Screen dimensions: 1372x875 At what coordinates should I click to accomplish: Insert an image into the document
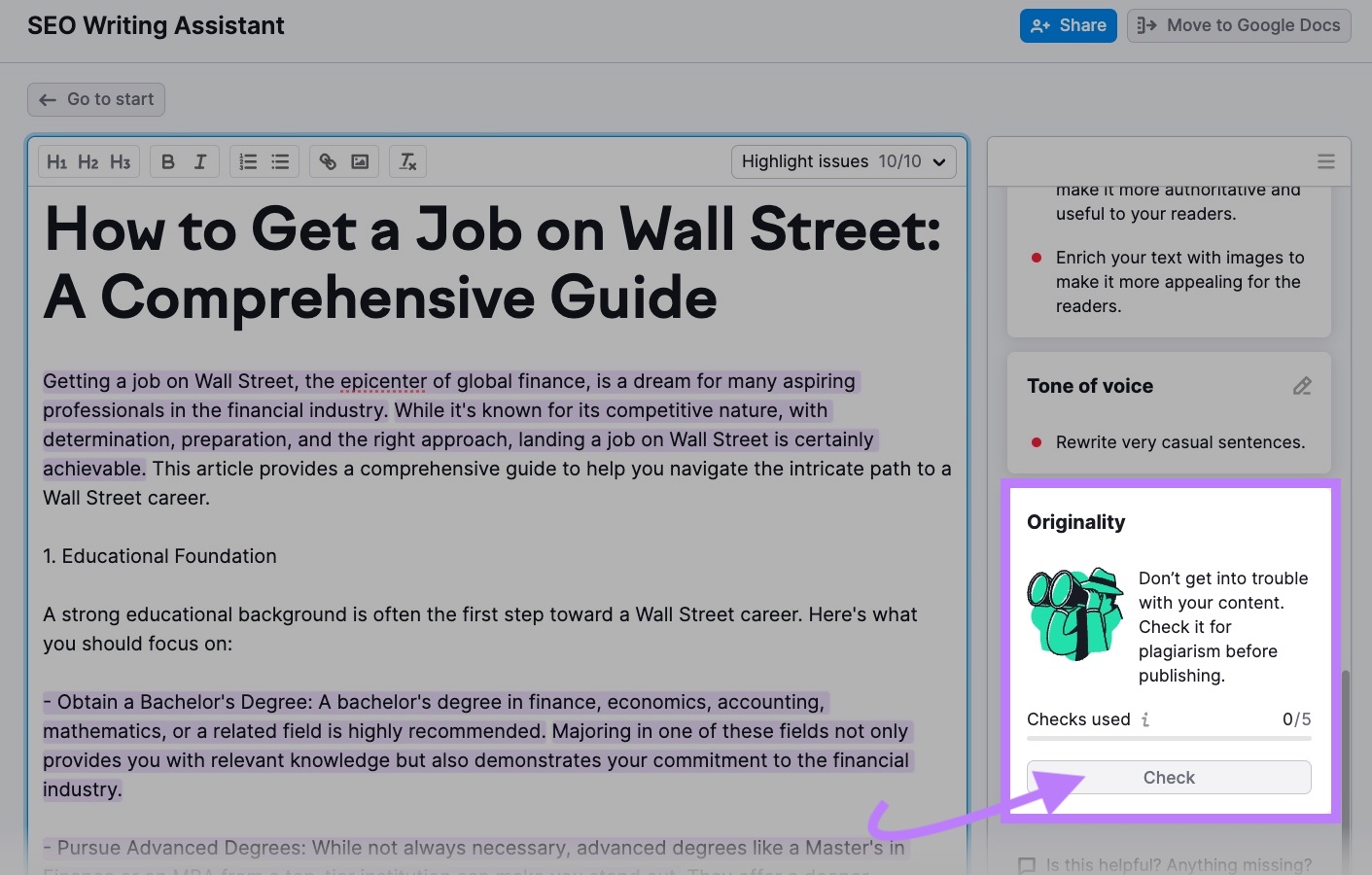click(359, 161)
